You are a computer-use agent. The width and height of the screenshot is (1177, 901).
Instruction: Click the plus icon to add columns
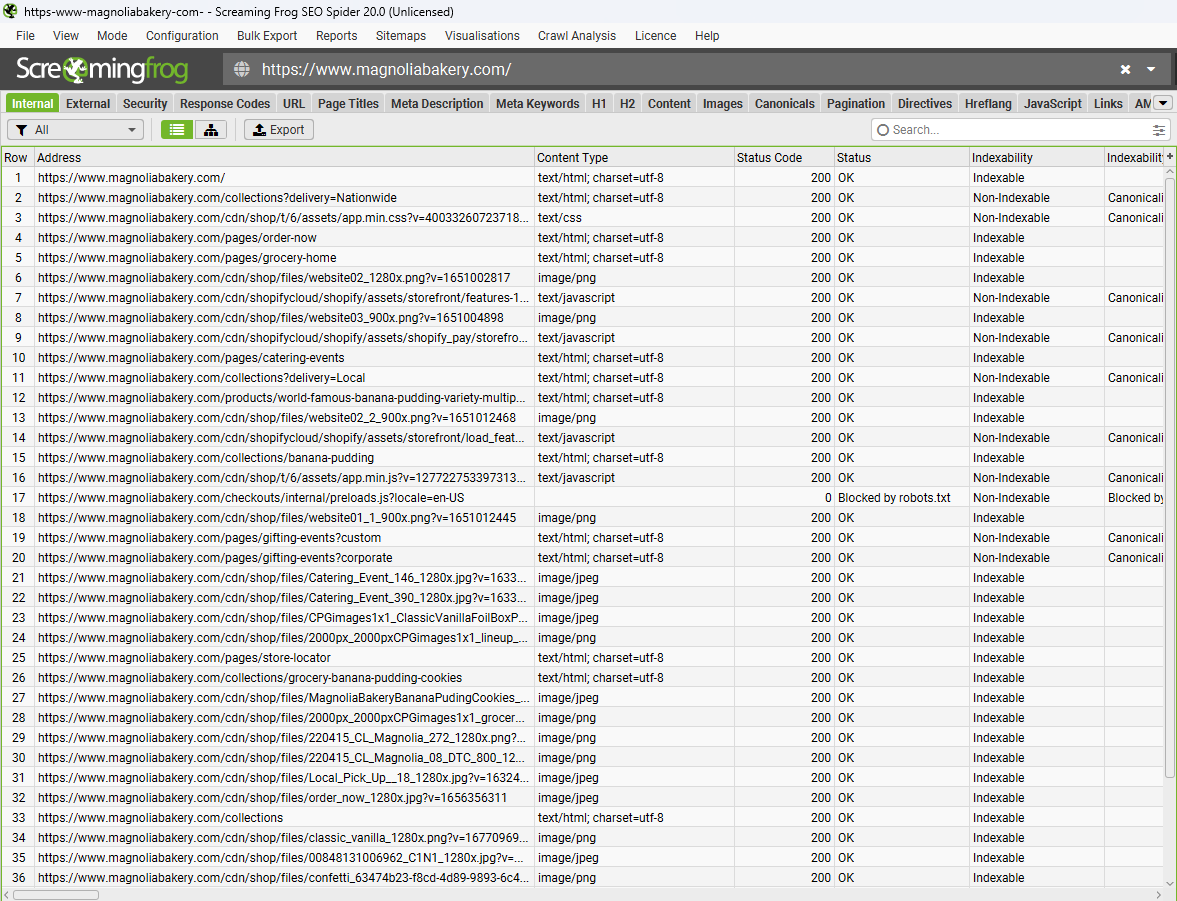pyautogui.click(x=1169, y=157)
